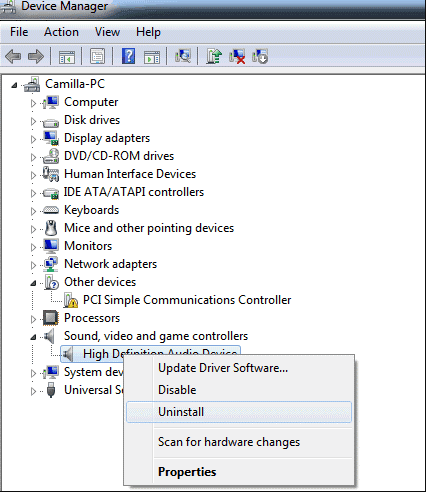The width and height of the screenshot is (426, 492).
Task: Open the View menu
Action: 107,32
